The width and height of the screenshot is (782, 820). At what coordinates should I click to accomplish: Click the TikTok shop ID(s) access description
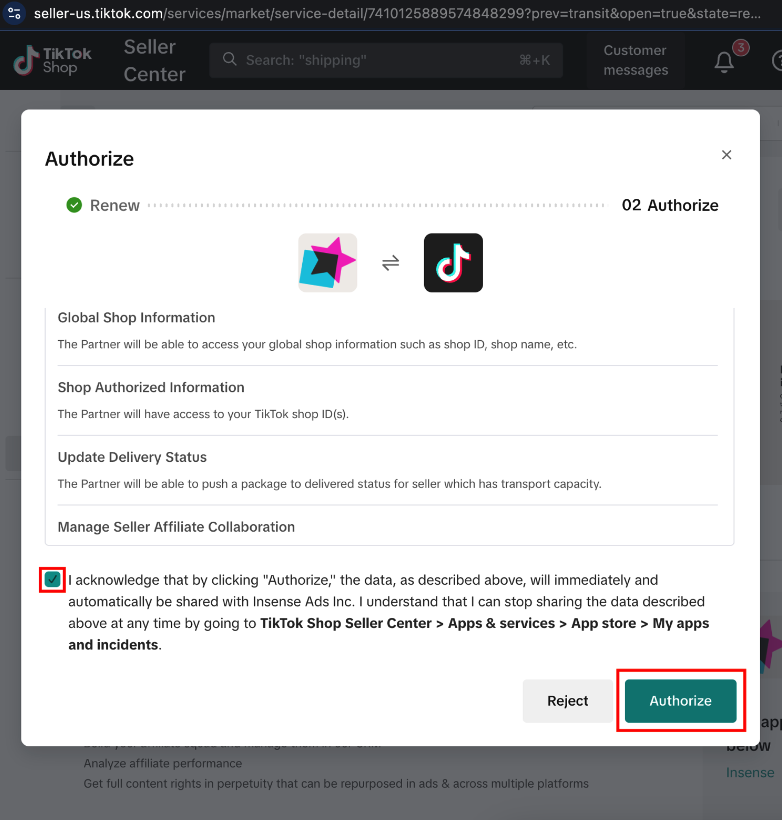click(203, 414)
